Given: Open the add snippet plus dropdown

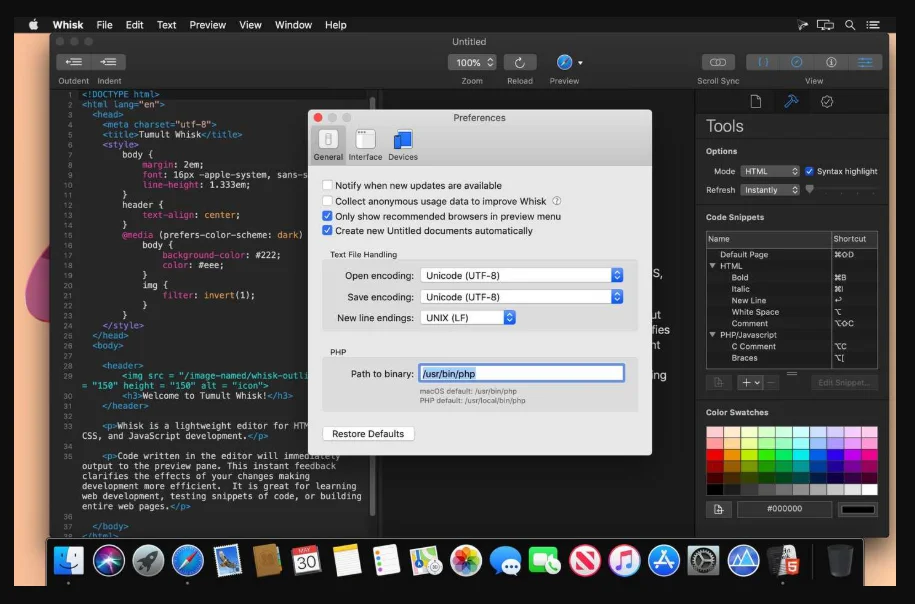Looking at the screenshot, I should click(x=750, y=383).
